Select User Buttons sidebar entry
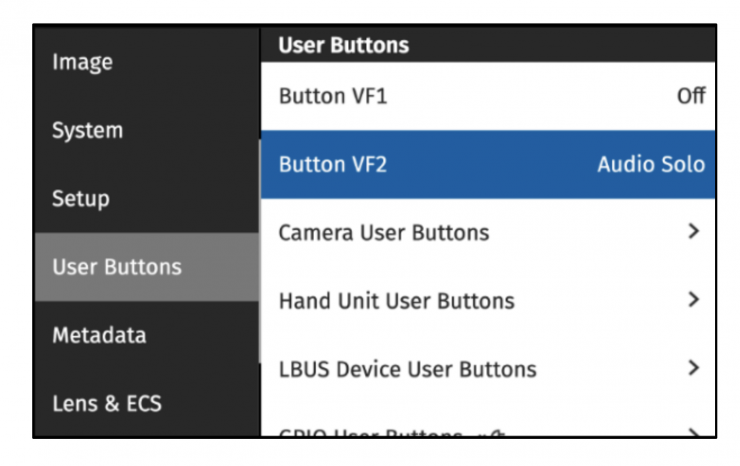Screen dimensions: 740x466 click(x=117, y=267)
